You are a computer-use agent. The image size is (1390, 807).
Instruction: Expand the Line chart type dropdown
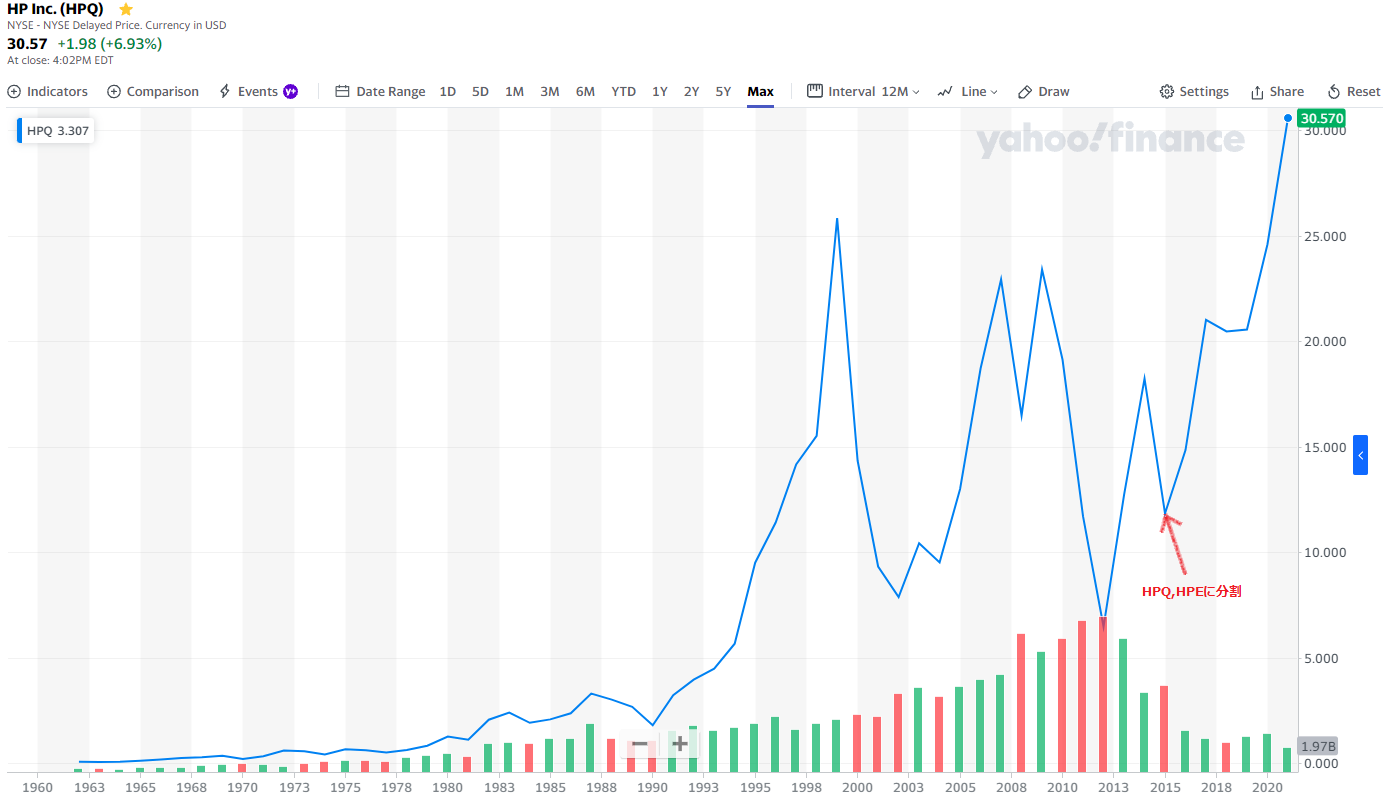click(x=968, y=91)
